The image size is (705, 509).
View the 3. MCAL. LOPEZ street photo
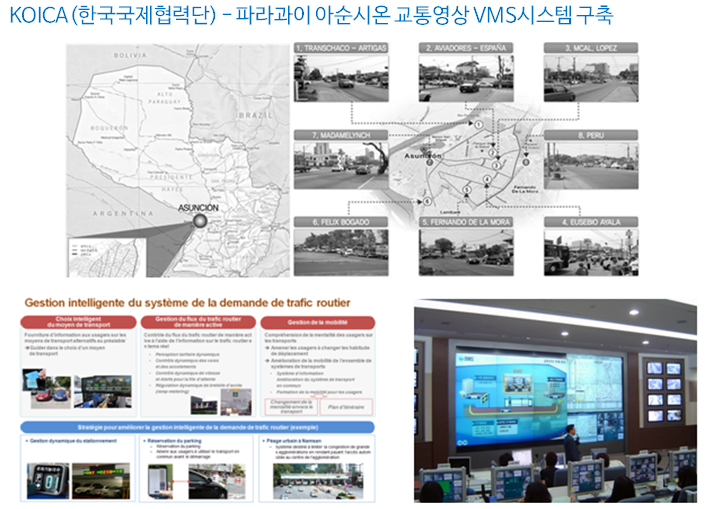591,74
